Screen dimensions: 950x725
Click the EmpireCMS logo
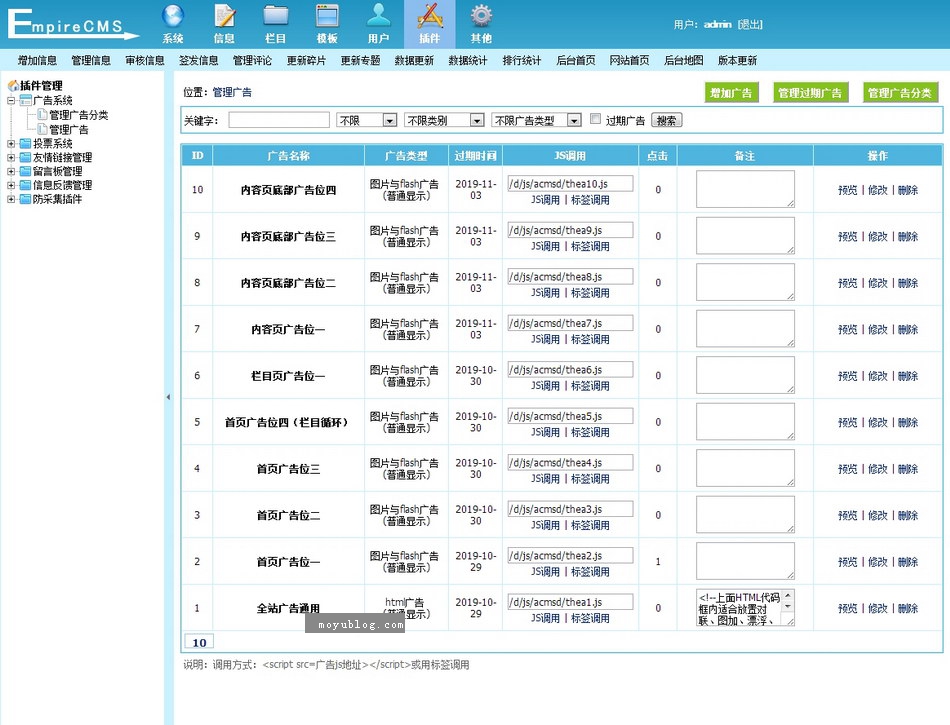[x=73, y=24]
